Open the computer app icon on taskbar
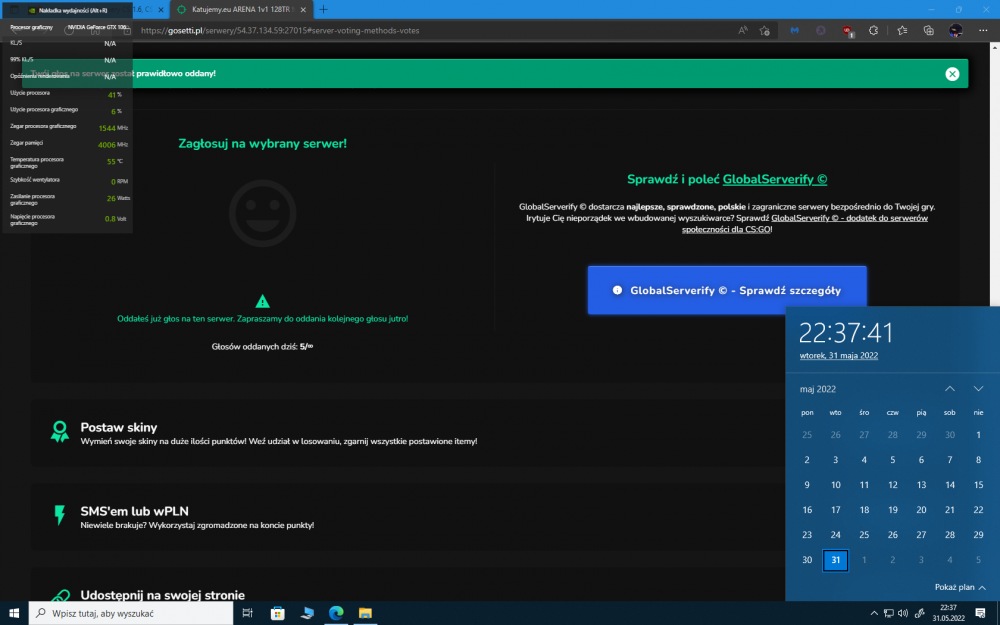Screen dimensions: 1000x625 307,613
